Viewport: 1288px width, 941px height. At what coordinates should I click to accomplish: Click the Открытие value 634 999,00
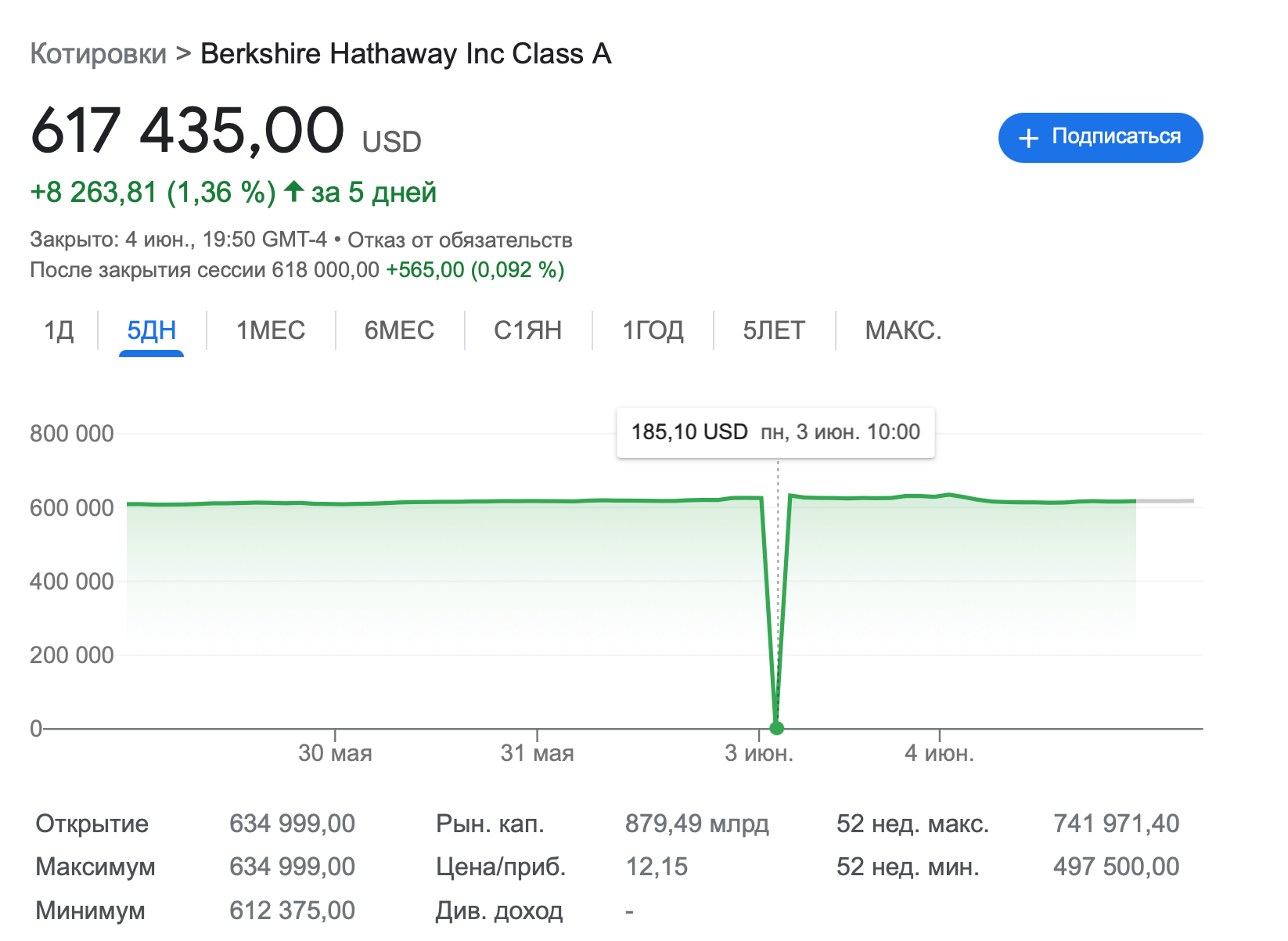(292, 824)
